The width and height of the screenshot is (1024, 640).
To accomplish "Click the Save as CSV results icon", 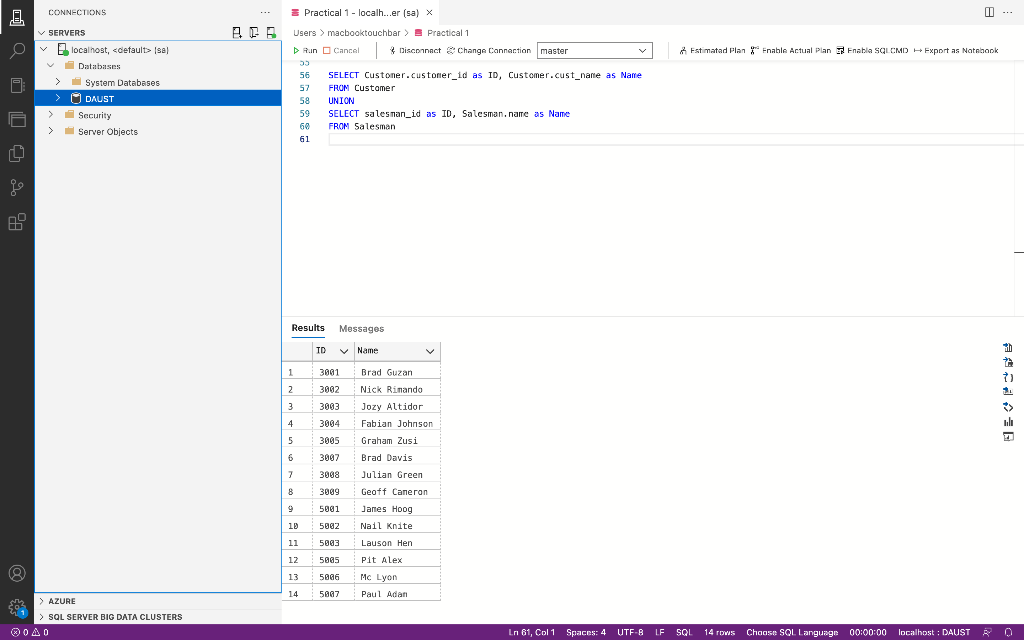I will click(1008, 347).
